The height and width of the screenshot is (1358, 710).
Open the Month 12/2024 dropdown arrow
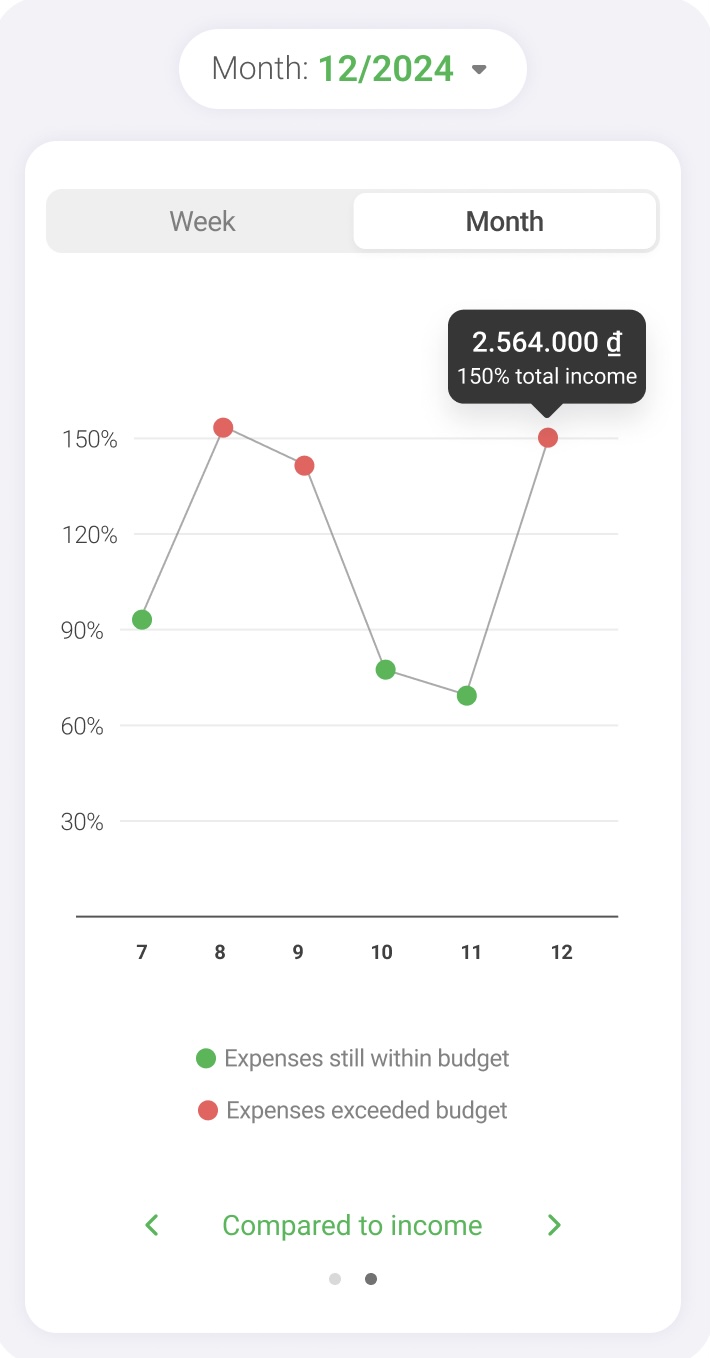tap(479, 70)
